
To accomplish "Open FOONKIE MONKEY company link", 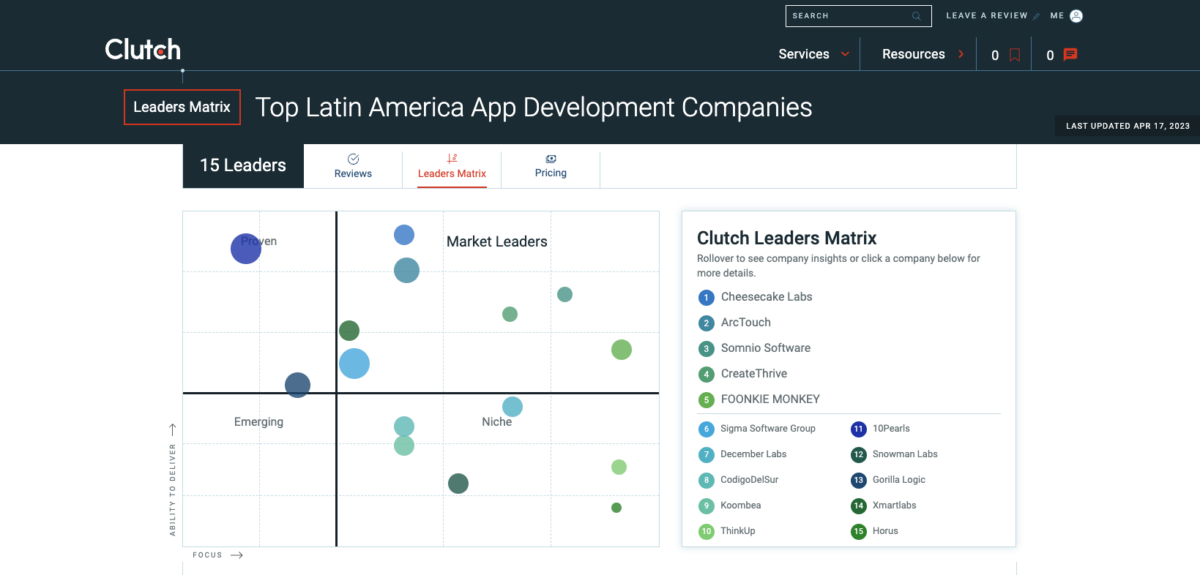I will click(770, 399).
